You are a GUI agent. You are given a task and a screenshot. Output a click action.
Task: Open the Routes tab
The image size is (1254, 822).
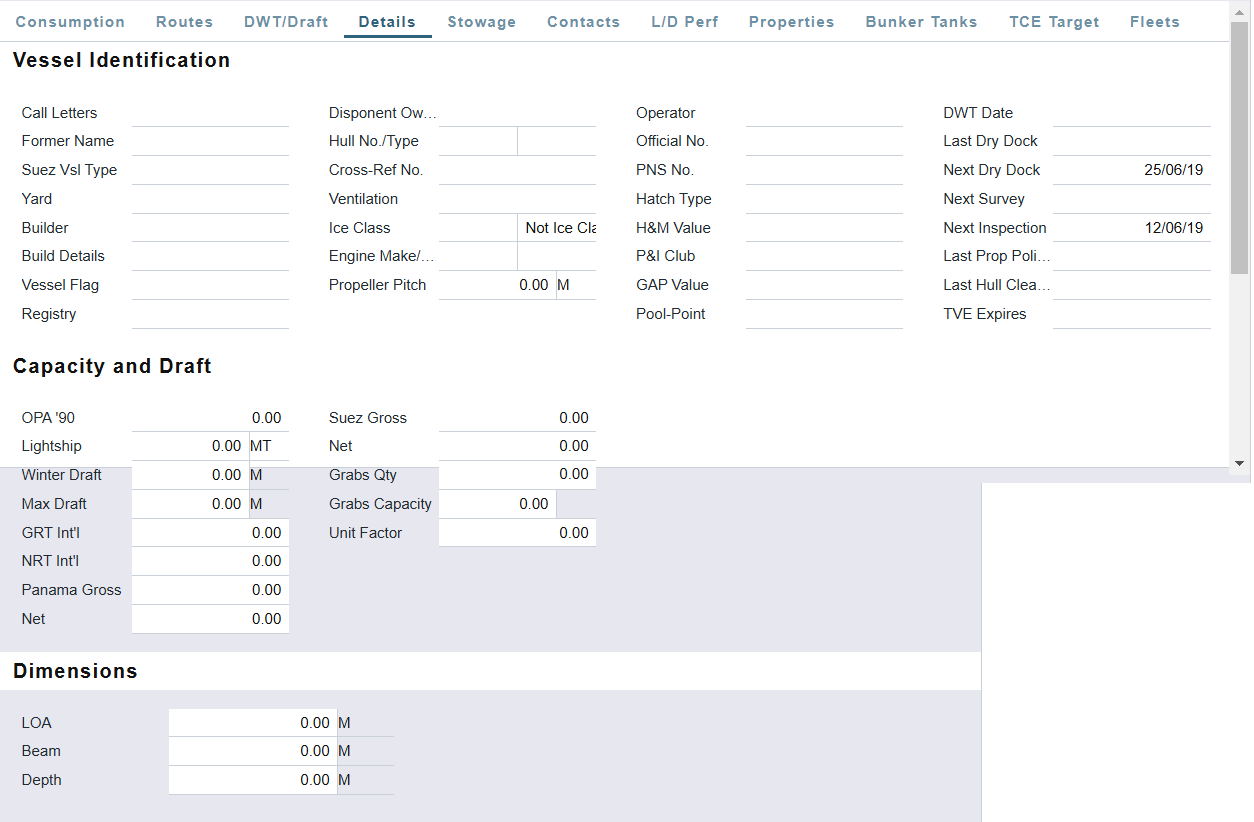point(184,21)
